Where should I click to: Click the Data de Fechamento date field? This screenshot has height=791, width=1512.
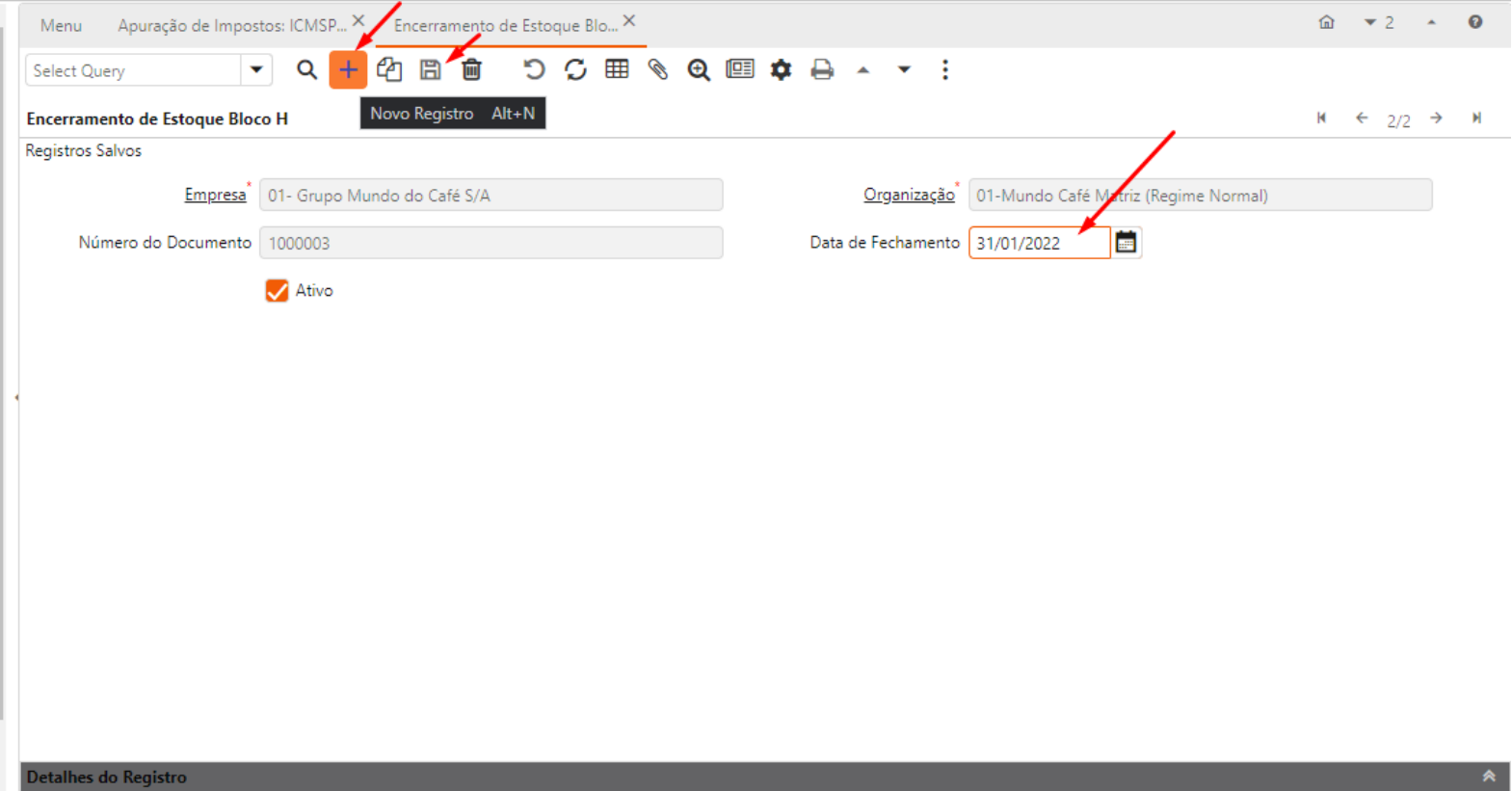point(1038,244)
